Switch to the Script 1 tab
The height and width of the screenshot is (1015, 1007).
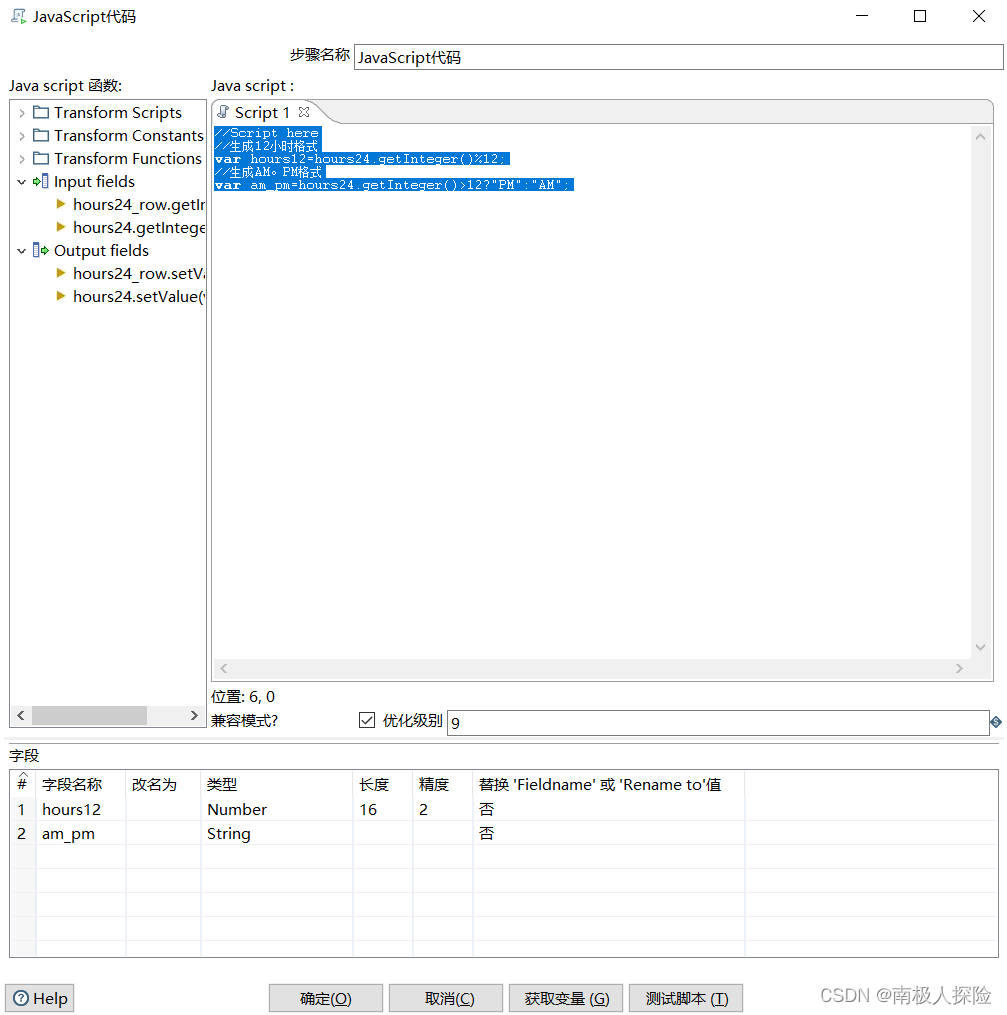tap(261, 113)
